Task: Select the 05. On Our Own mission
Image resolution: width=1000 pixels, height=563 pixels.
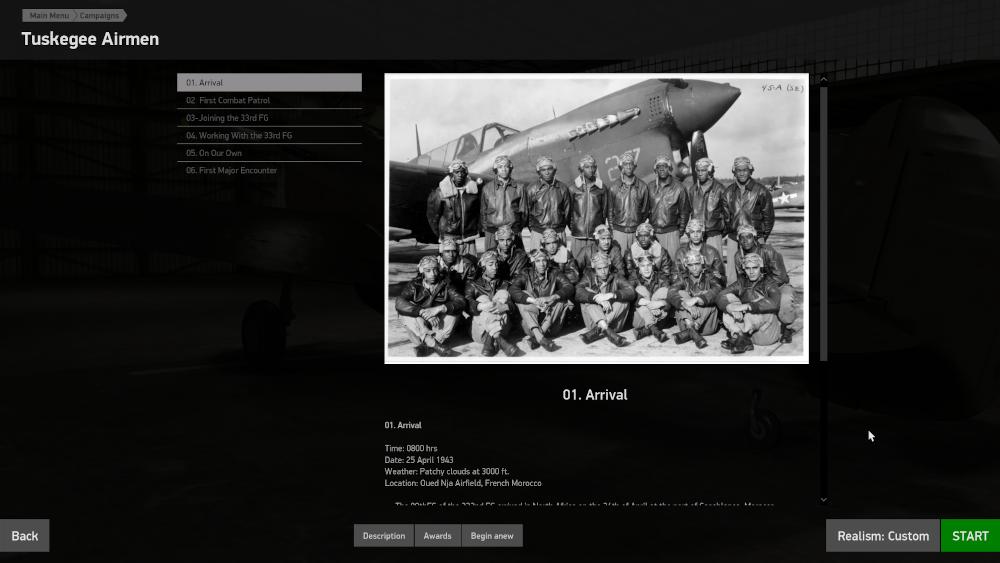Action: pyautogui.click(x=269, y=153)
